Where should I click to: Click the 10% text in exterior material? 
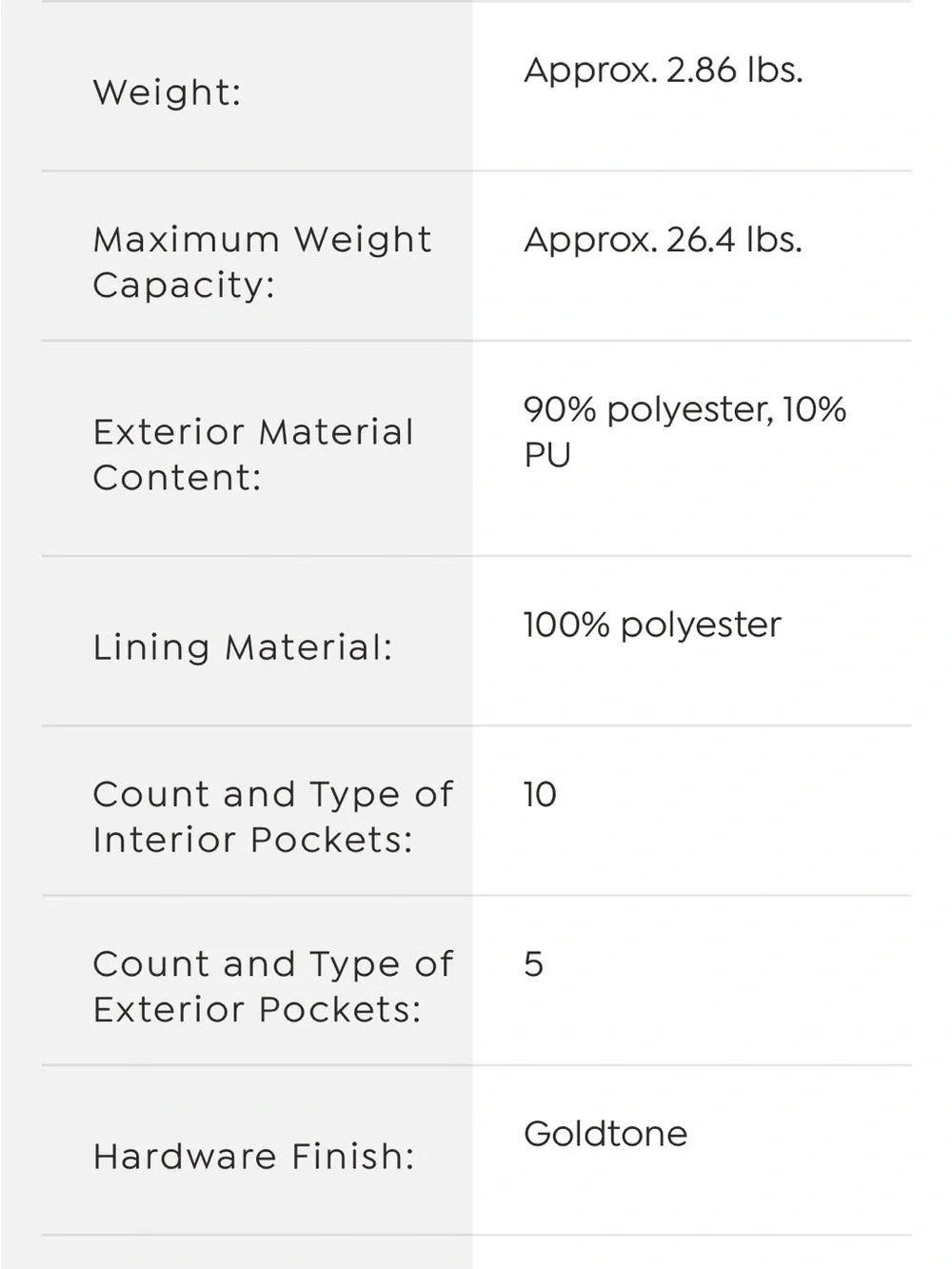tap(815, 410)
